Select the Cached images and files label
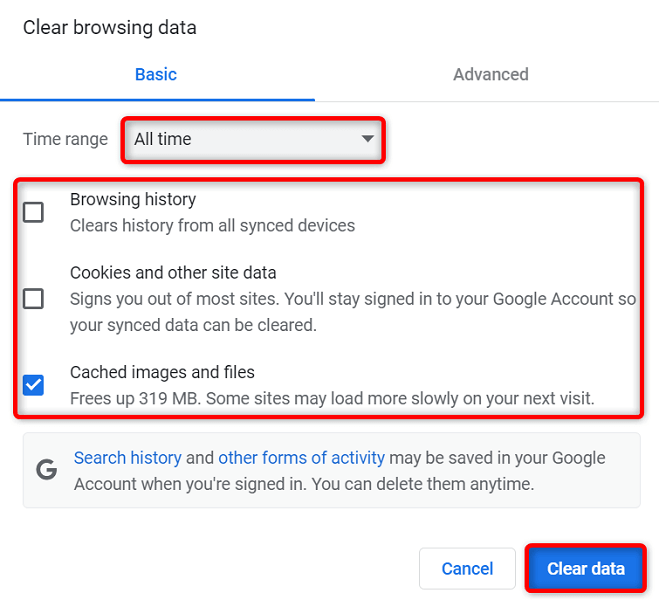Image resolution: width=659 pixels, height=600 pixels. point(162,372)
